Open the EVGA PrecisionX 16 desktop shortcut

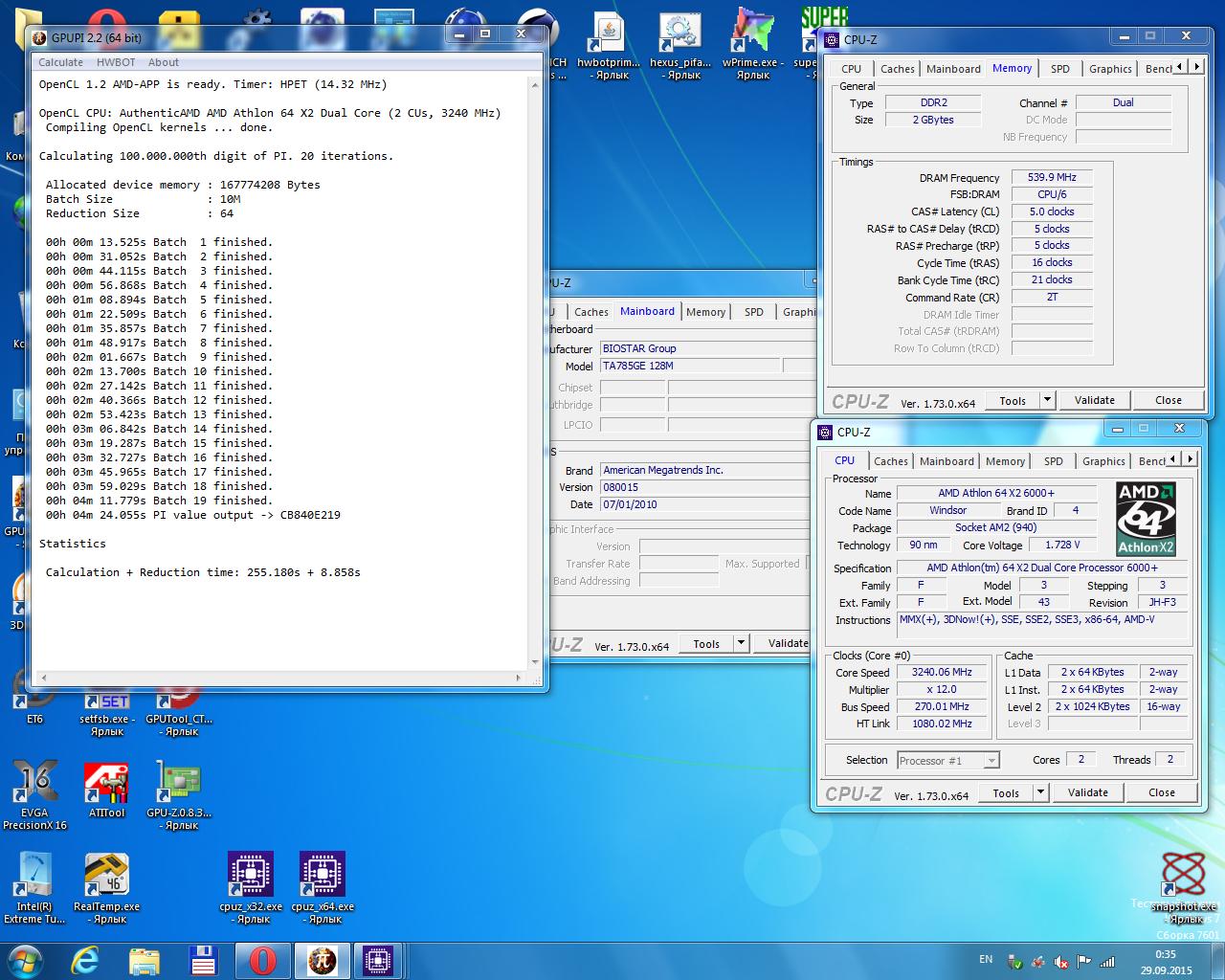34,794
